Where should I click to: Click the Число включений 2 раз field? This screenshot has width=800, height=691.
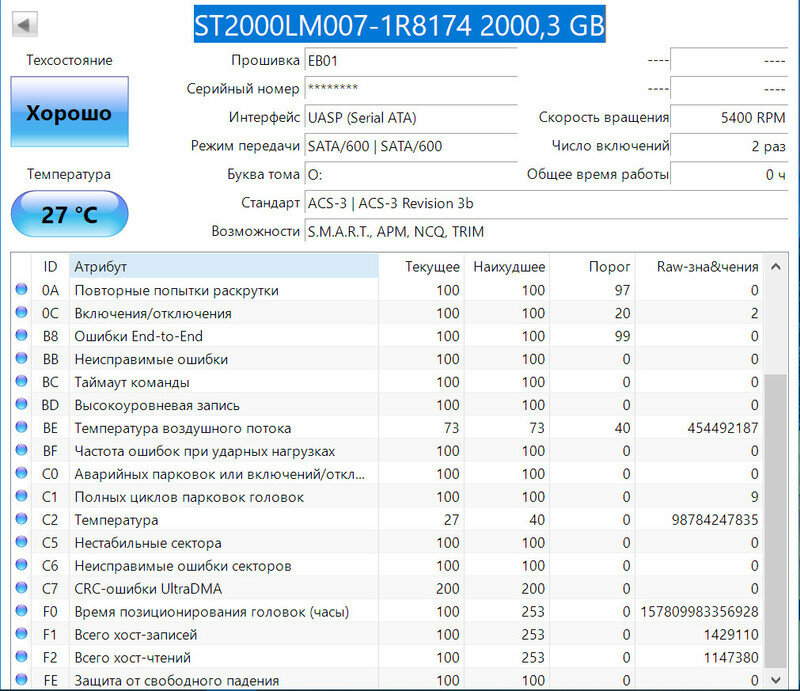(x=729, y=146)
